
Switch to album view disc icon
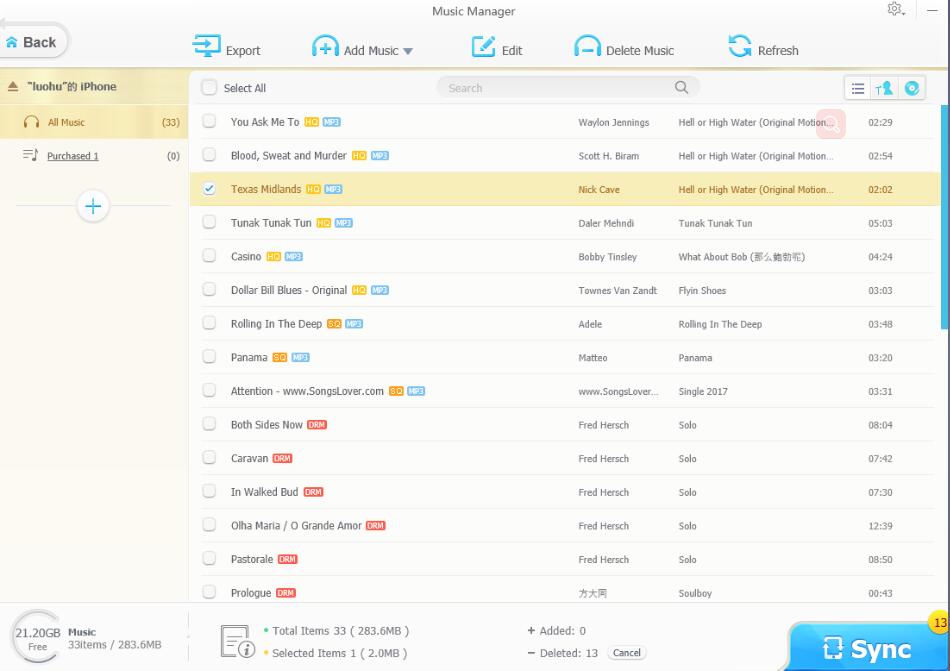[911, 89]
